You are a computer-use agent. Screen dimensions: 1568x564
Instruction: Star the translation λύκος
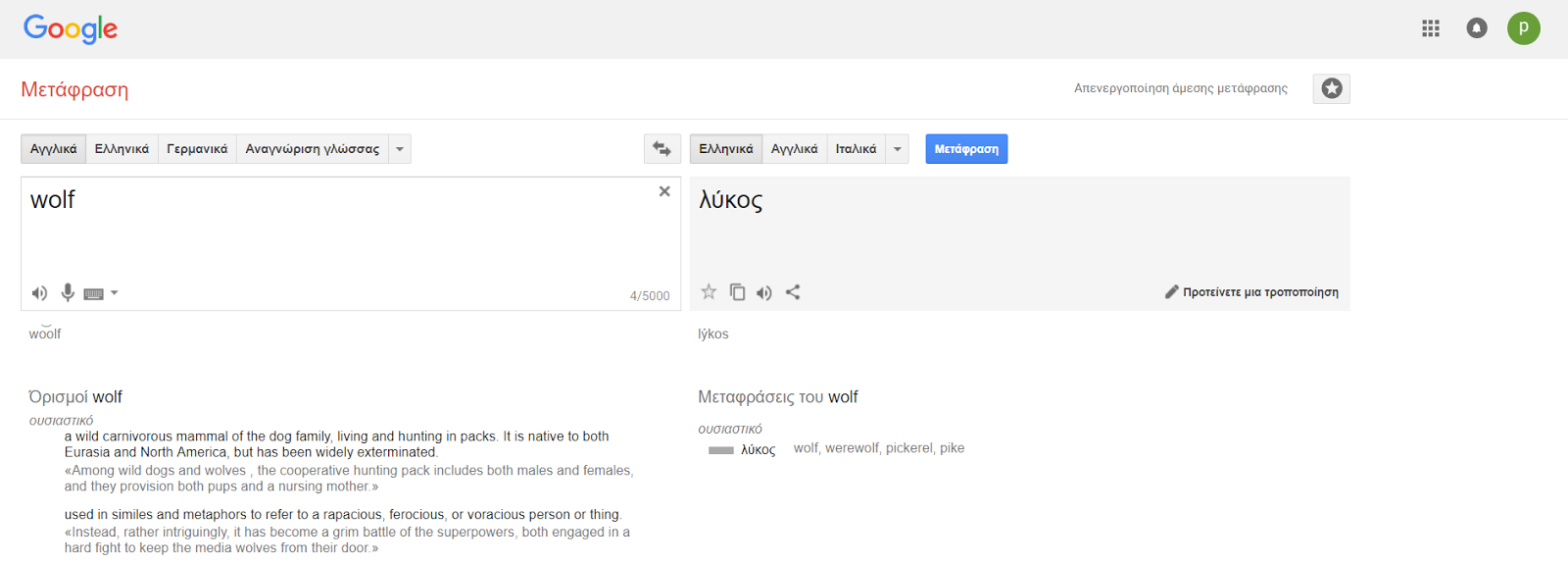709,292
